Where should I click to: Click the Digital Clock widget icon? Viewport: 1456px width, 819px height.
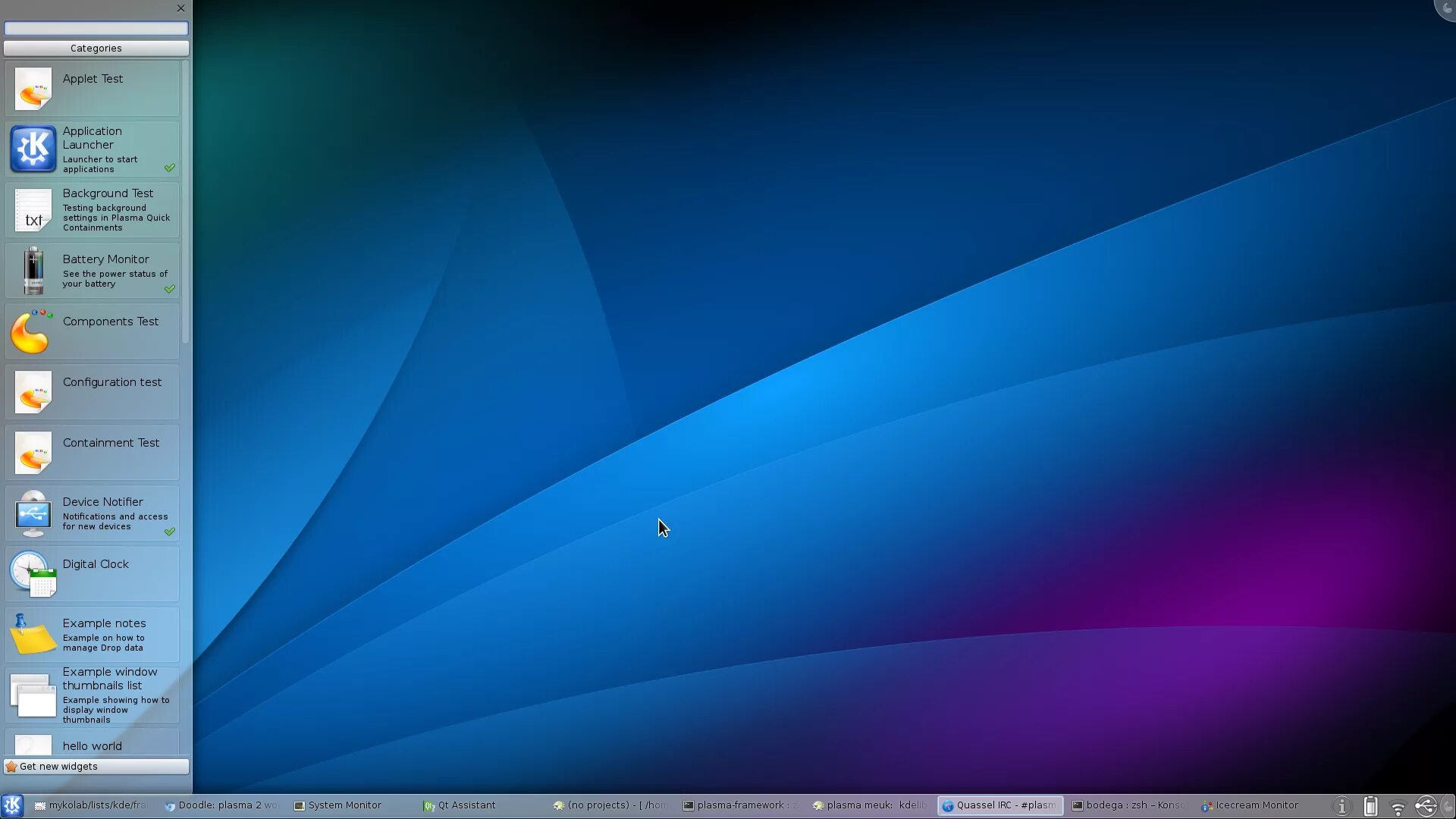click(x=33, y=574)
